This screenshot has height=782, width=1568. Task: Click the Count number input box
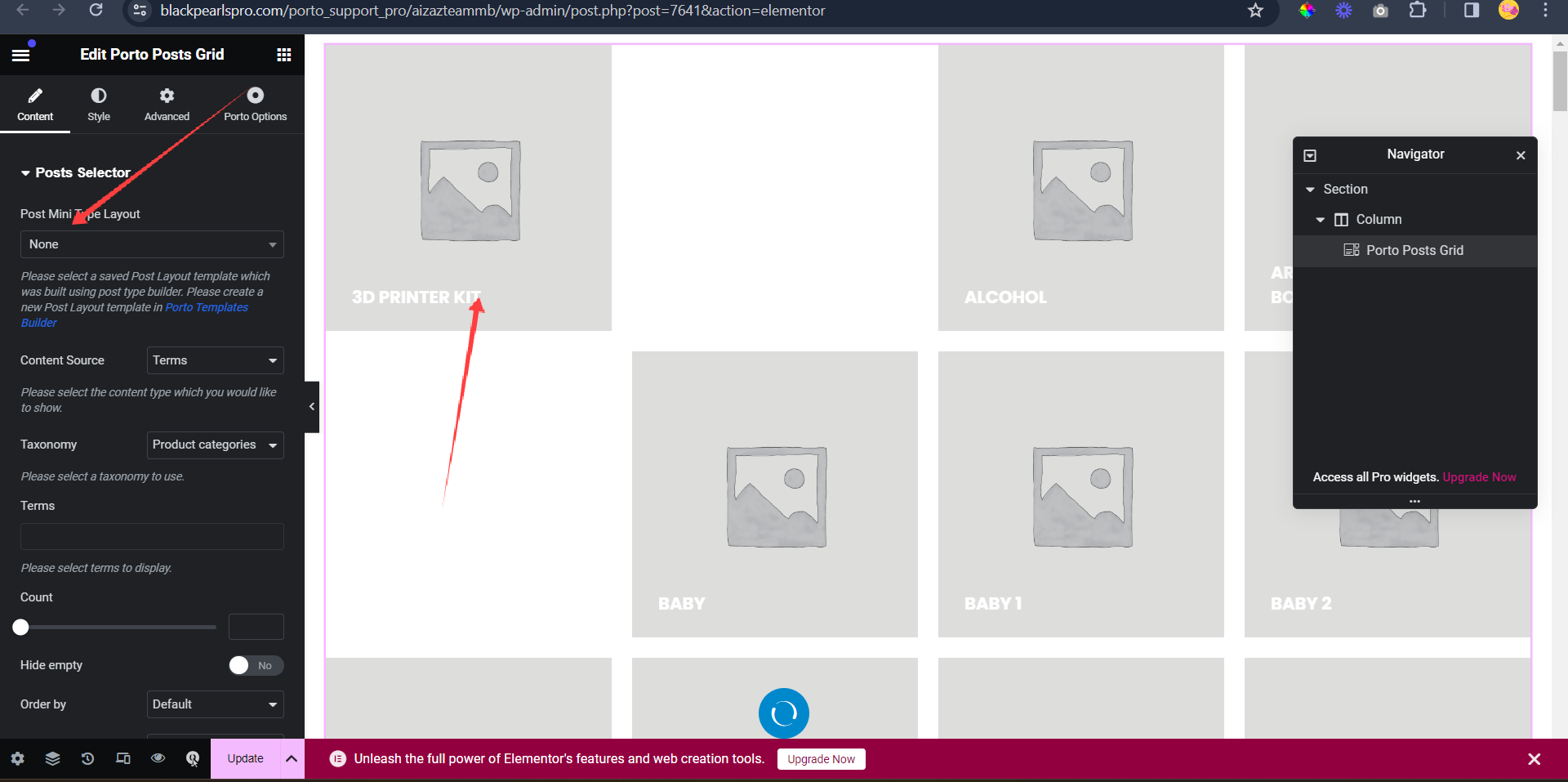pos(256,627)
